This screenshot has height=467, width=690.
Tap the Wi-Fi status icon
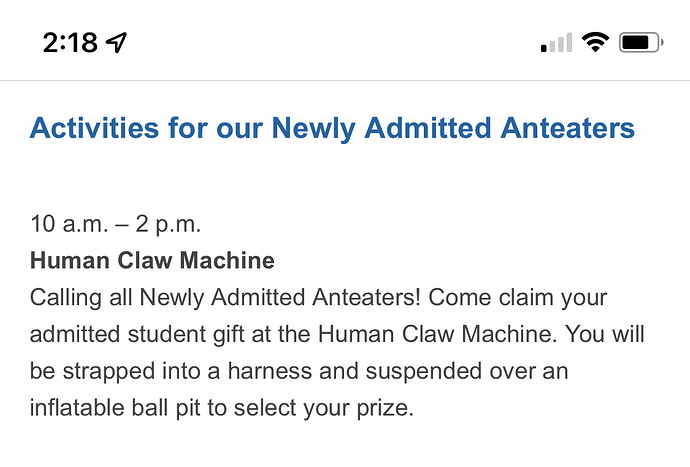coord(595,42)
